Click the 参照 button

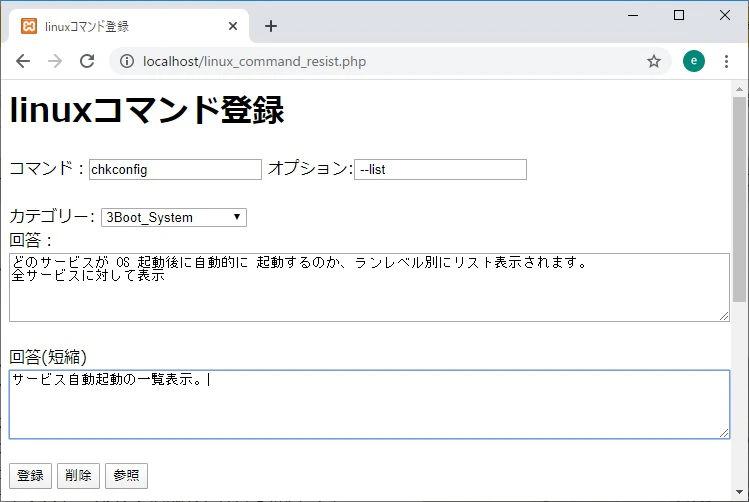126,476
